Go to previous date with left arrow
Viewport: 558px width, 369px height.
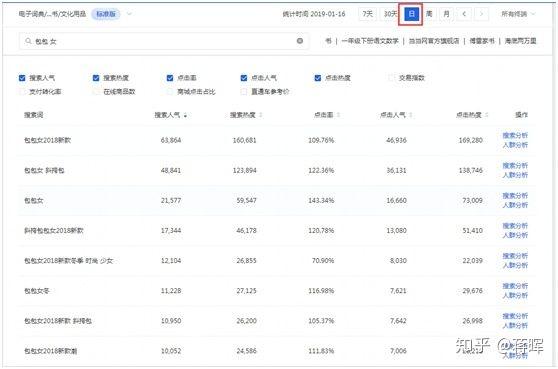[464, 14]
